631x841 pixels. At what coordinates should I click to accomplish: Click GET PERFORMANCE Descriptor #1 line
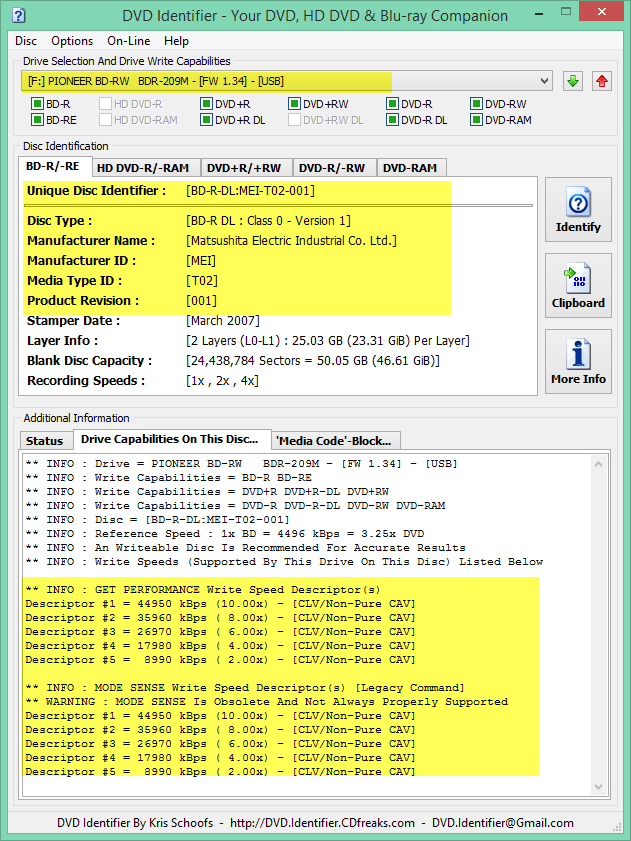pyautogui.click(x=221, y=604)
